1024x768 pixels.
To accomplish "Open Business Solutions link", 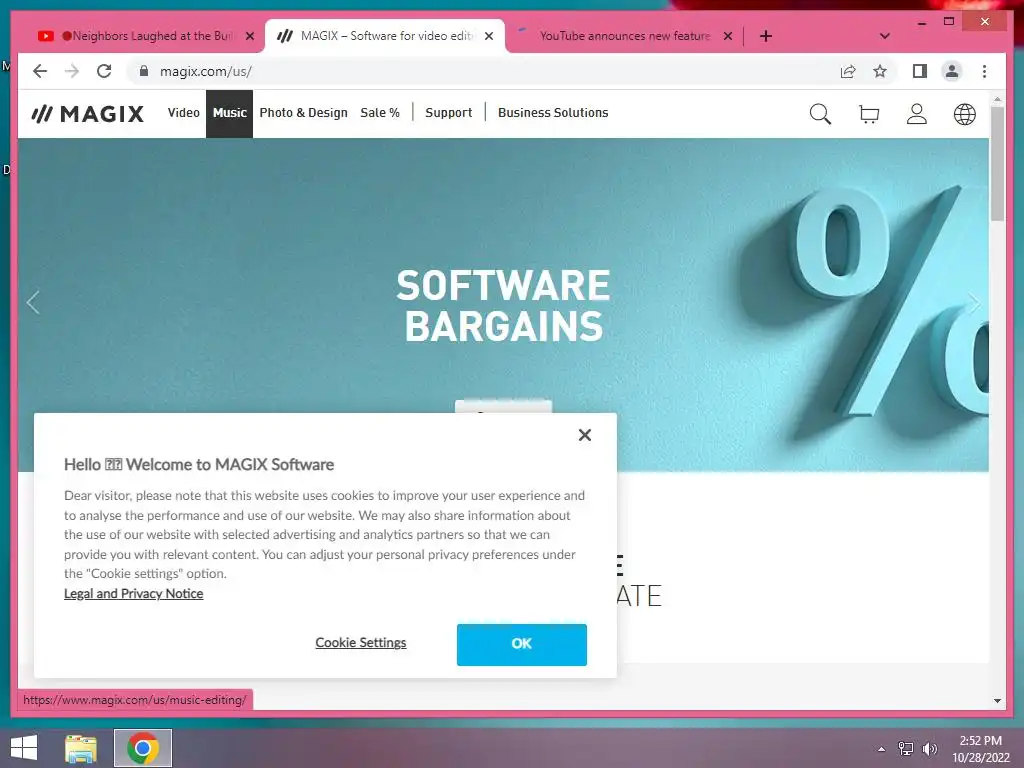I will click(552, 113).
